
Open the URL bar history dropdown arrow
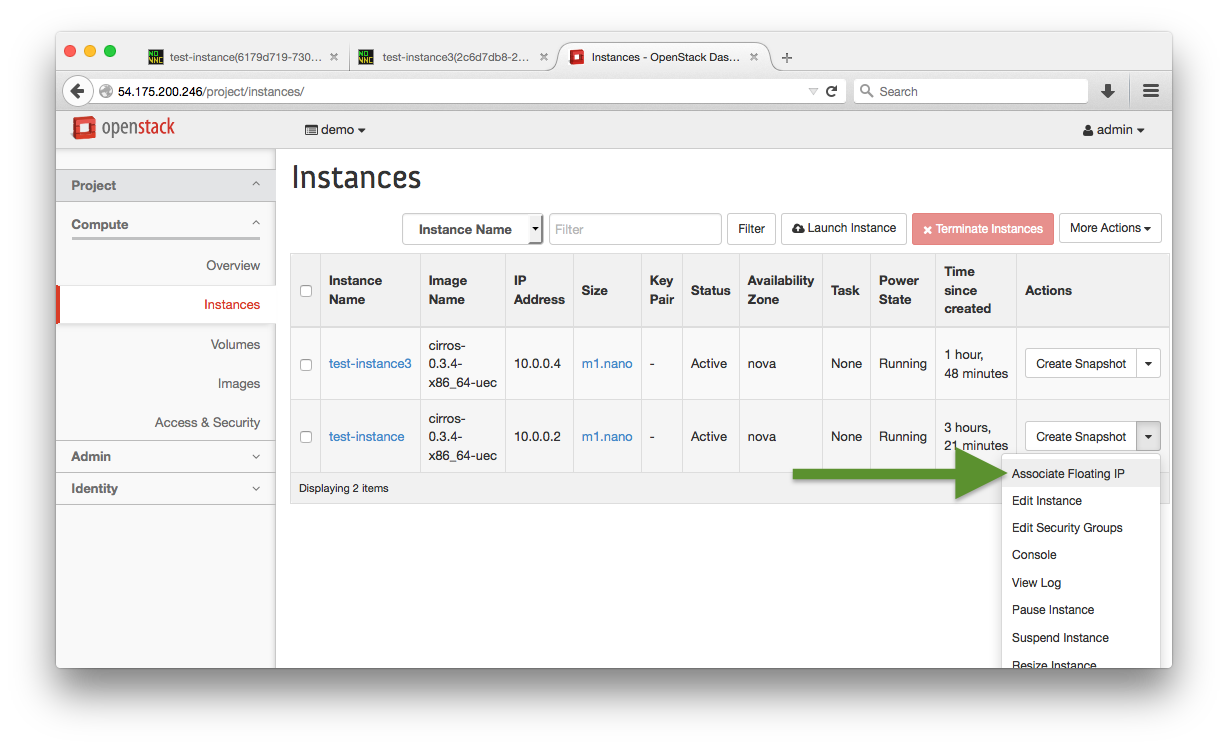(813, 91)
